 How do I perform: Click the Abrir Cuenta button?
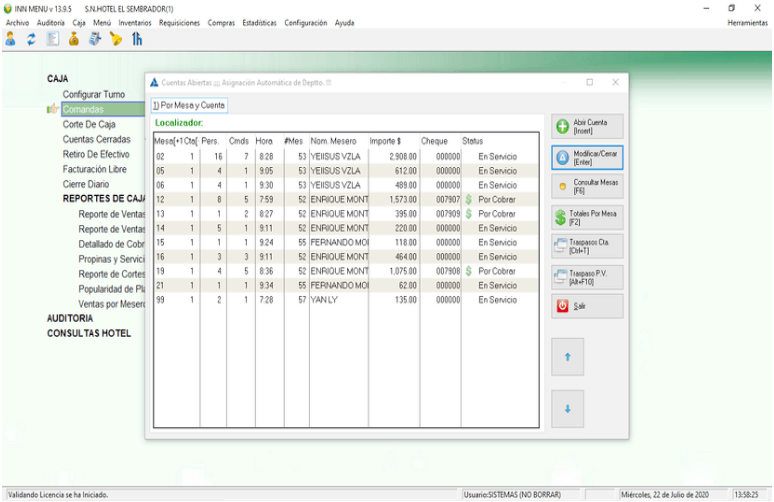587,126
